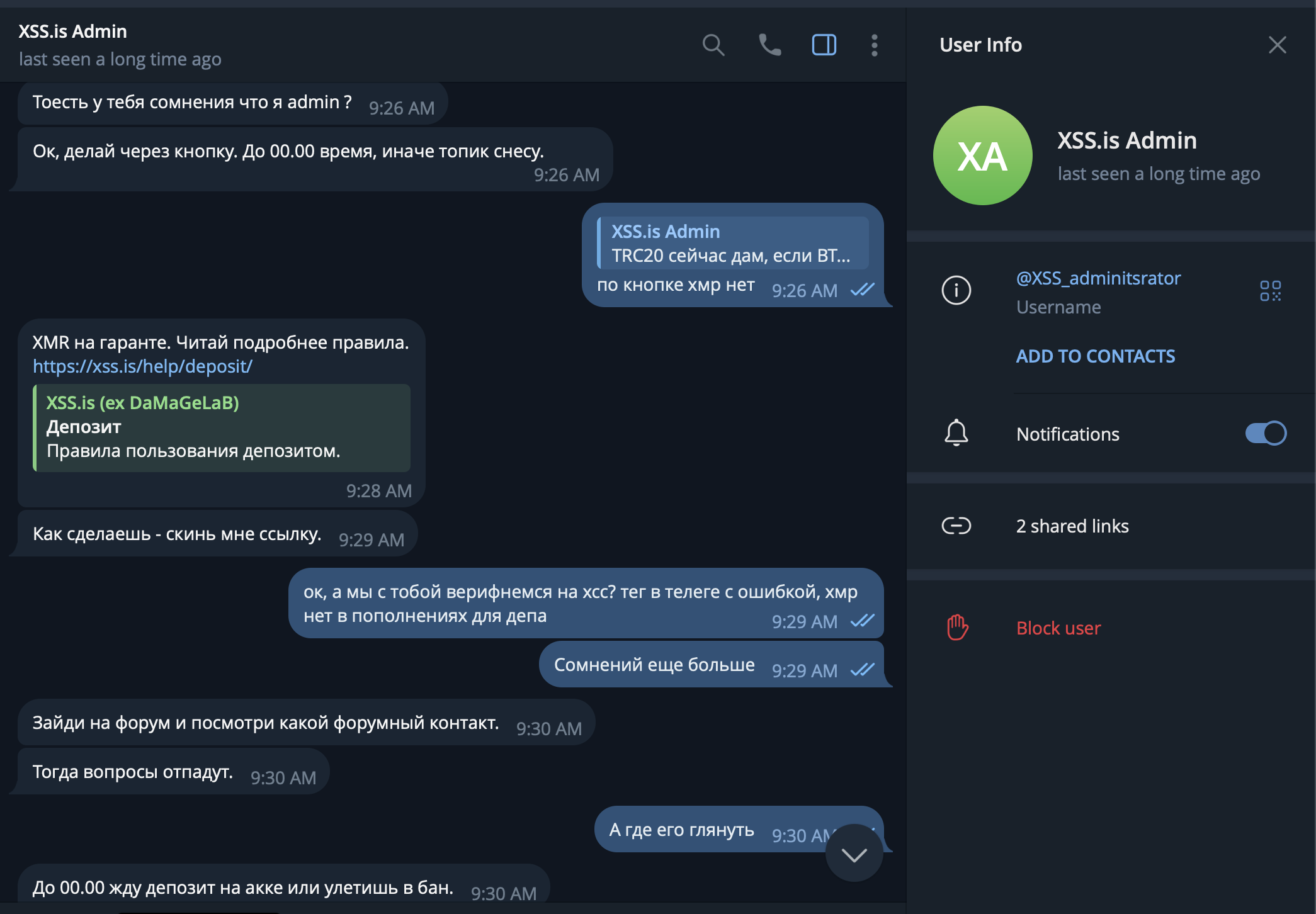Click the info icon beside username
The image size is (1316, 914).
pyautogui.click(x=956, y=290)
